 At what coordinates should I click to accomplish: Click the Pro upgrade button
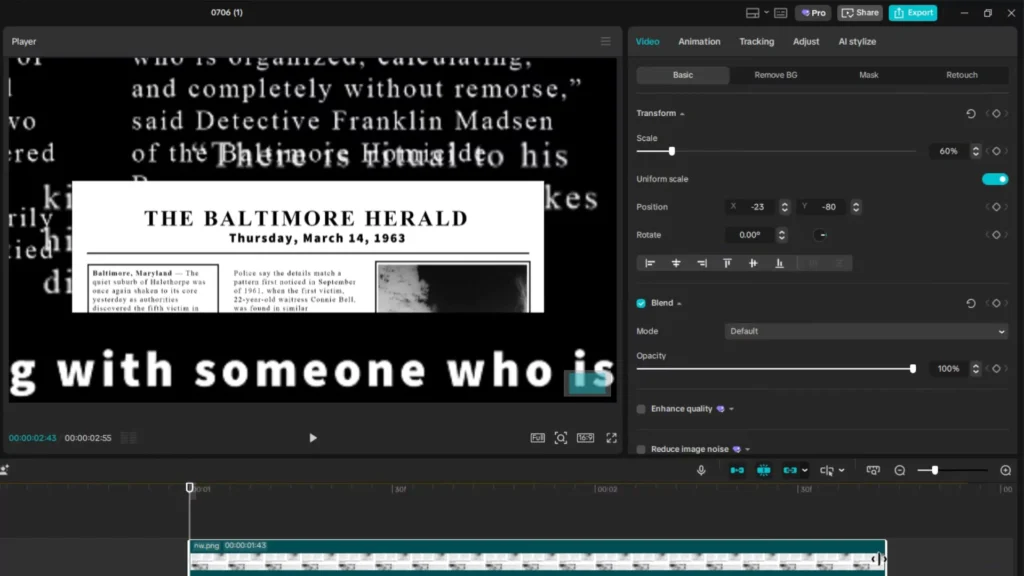(x=813, y=12)
